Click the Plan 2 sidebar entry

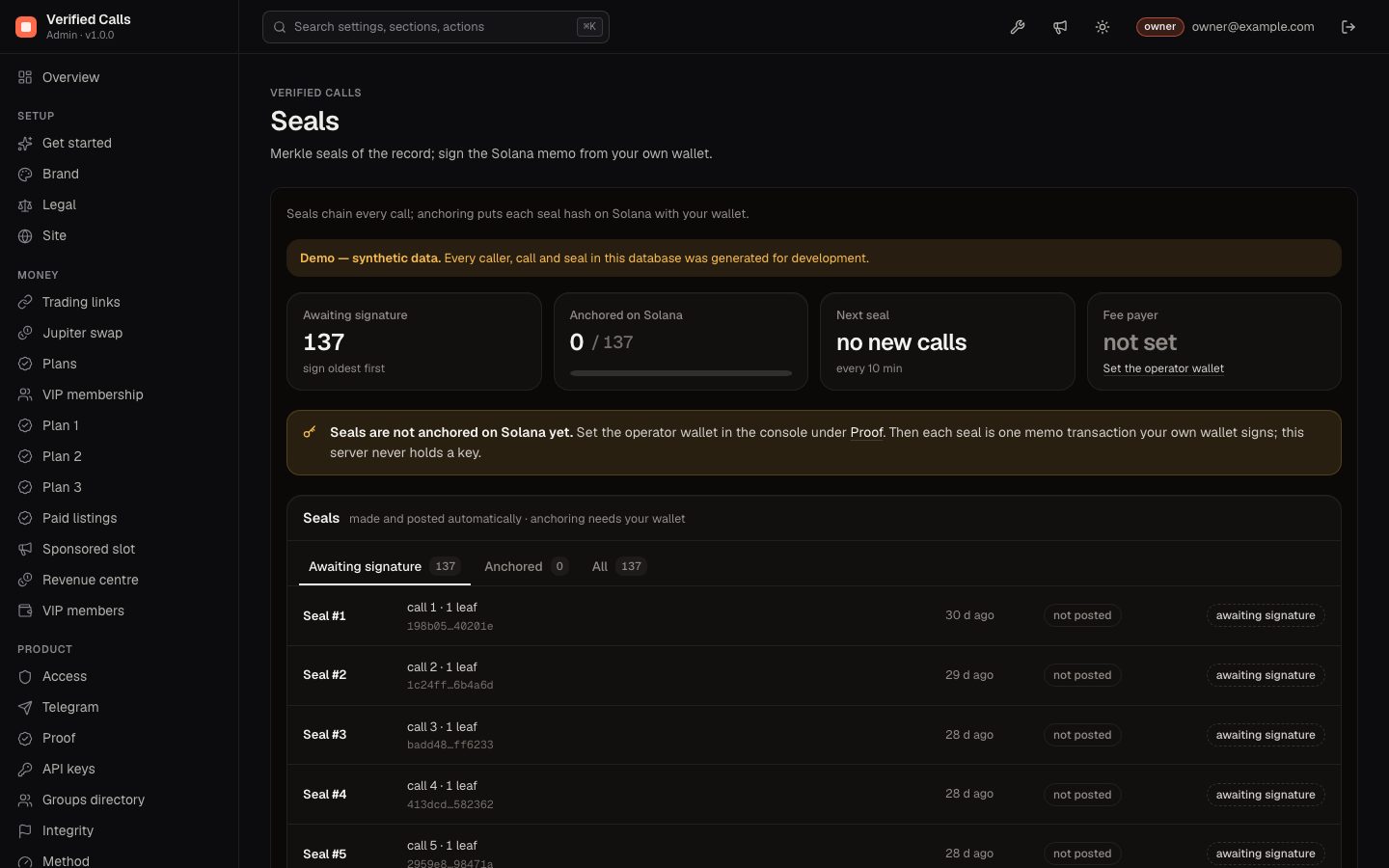(x=119, y=456)
